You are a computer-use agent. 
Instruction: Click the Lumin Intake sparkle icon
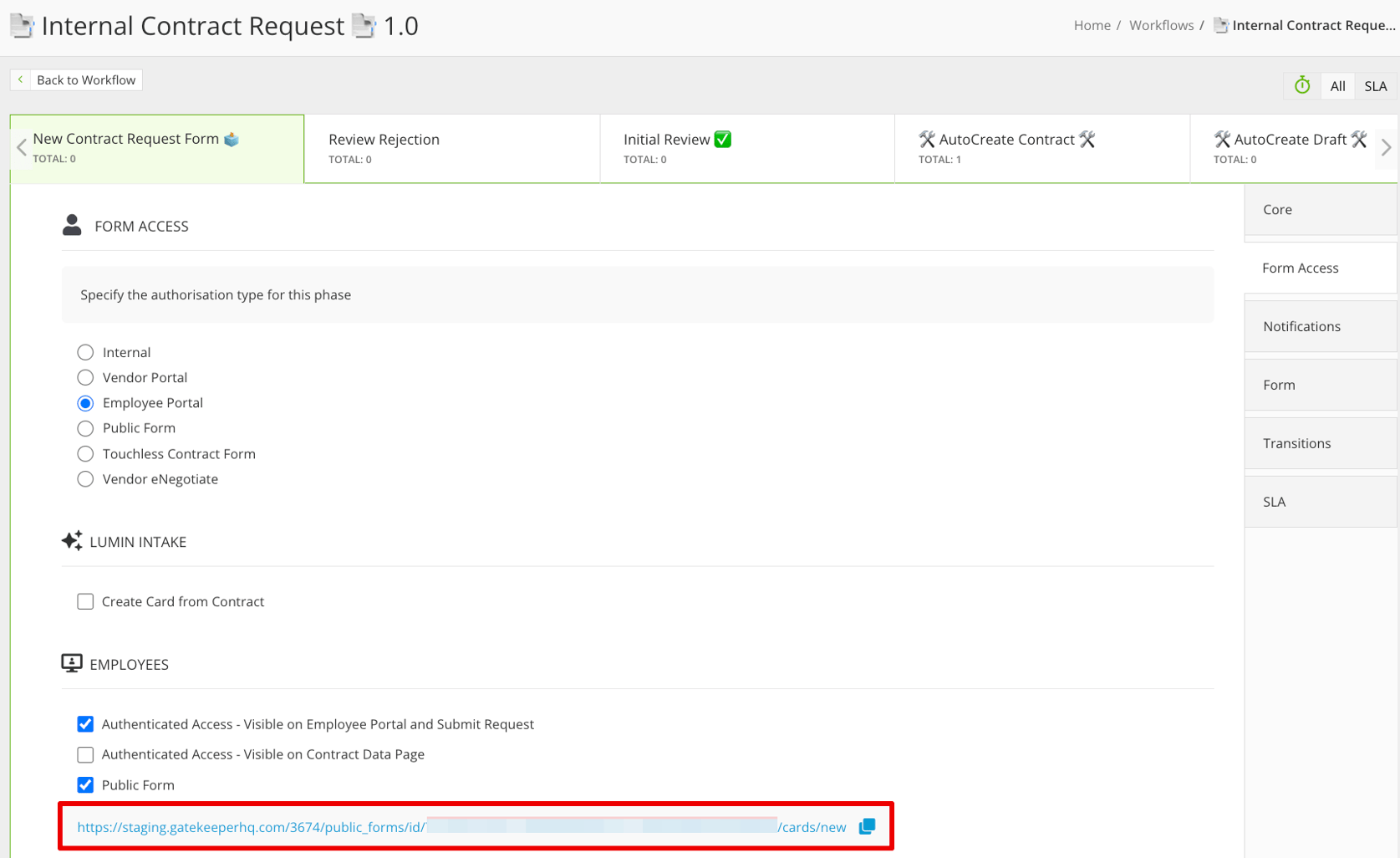[x=72, y=541]
